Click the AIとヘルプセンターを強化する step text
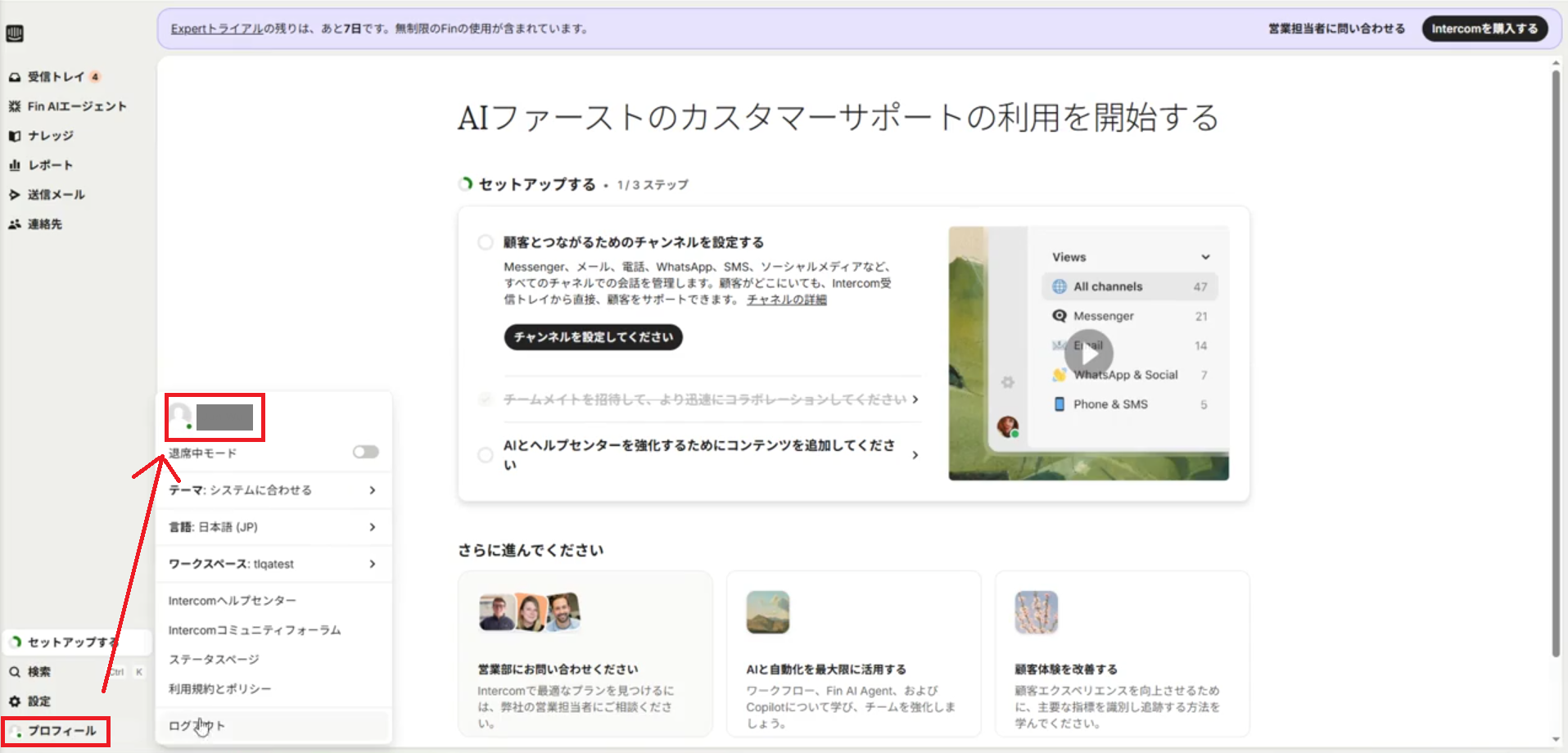The height and width of the screenshot is (753, 1568). (x=699, y=455)
